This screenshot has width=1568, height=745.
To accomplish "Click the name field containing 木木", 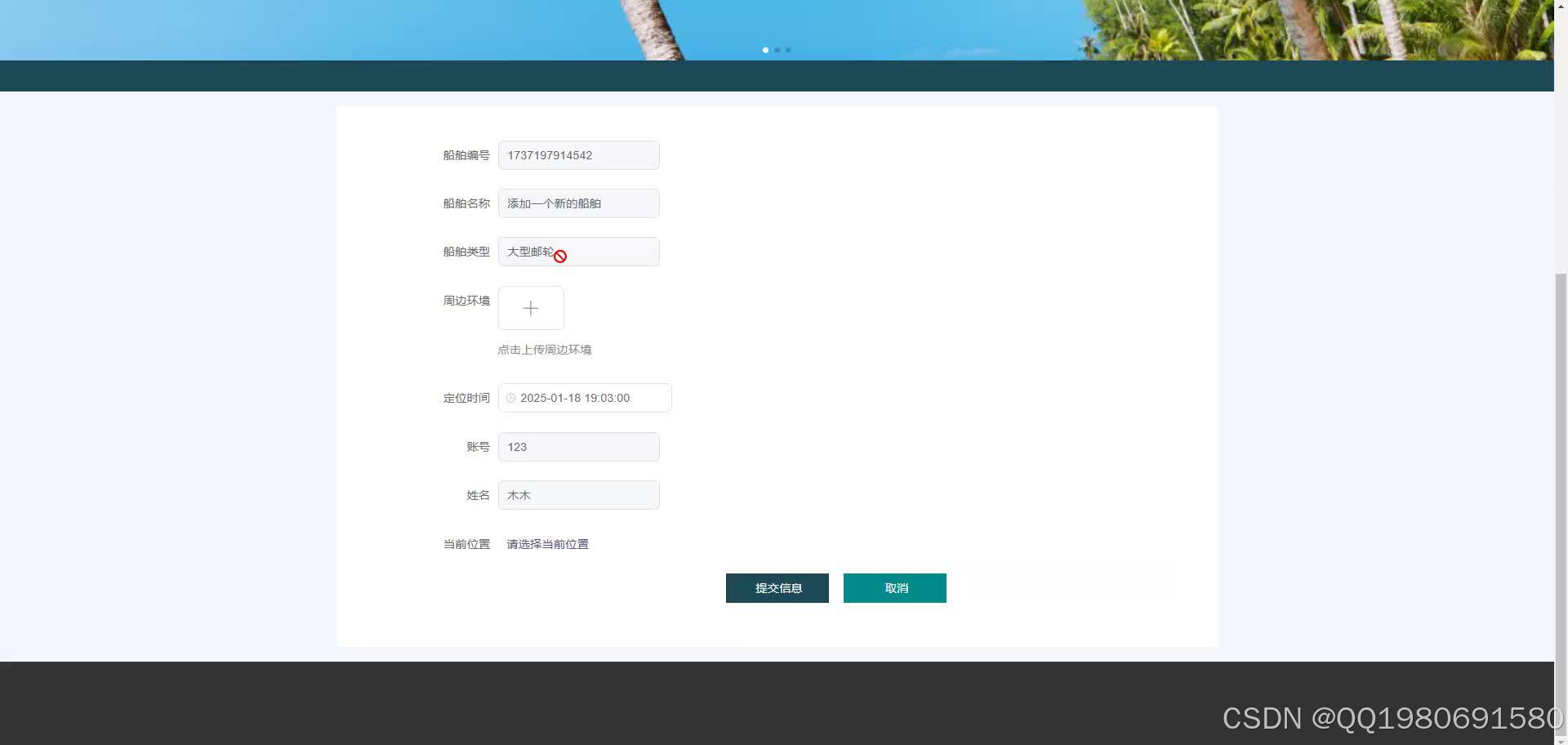I will click(578, 494).
